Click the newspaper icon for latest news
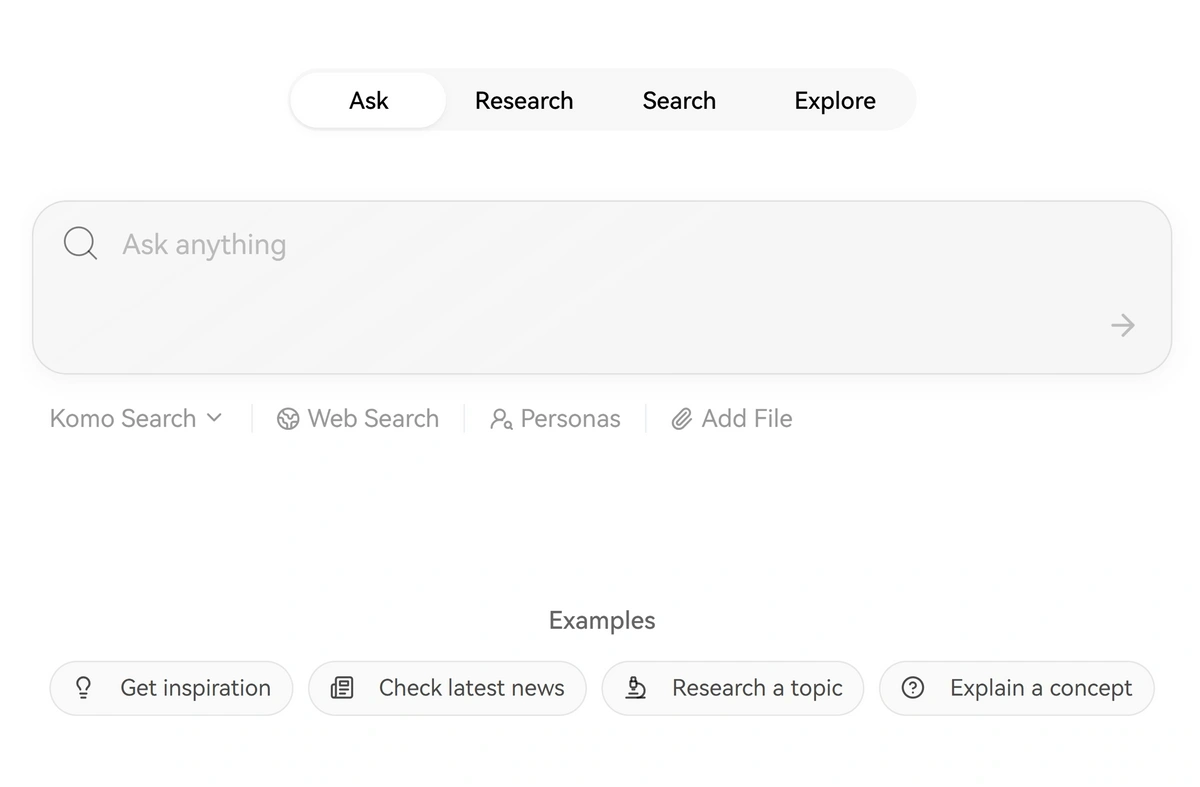Viewport: 1200px width, 787px height. tap(342, 688)
